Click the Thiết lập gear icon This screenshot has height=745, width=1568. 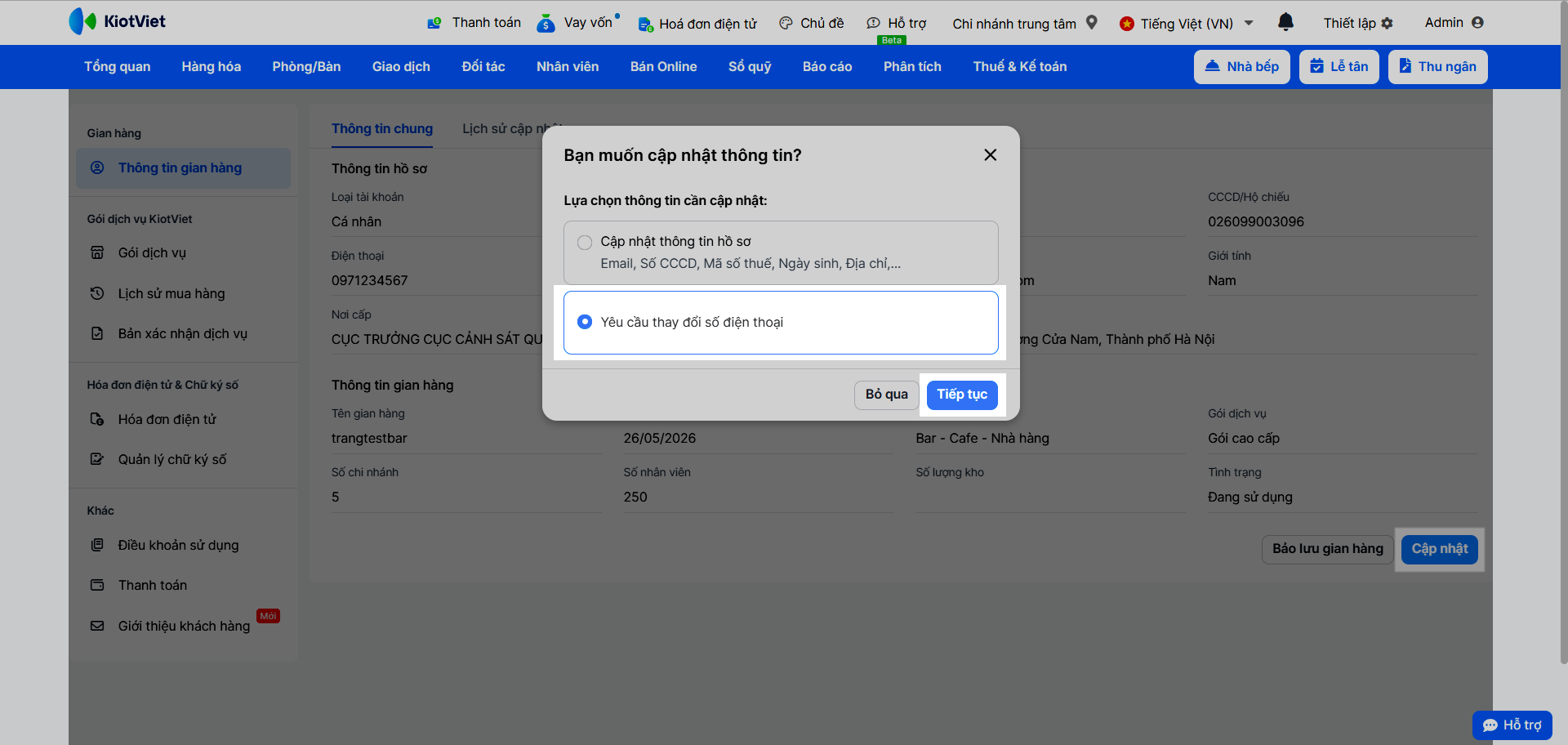pos(1387,24)
